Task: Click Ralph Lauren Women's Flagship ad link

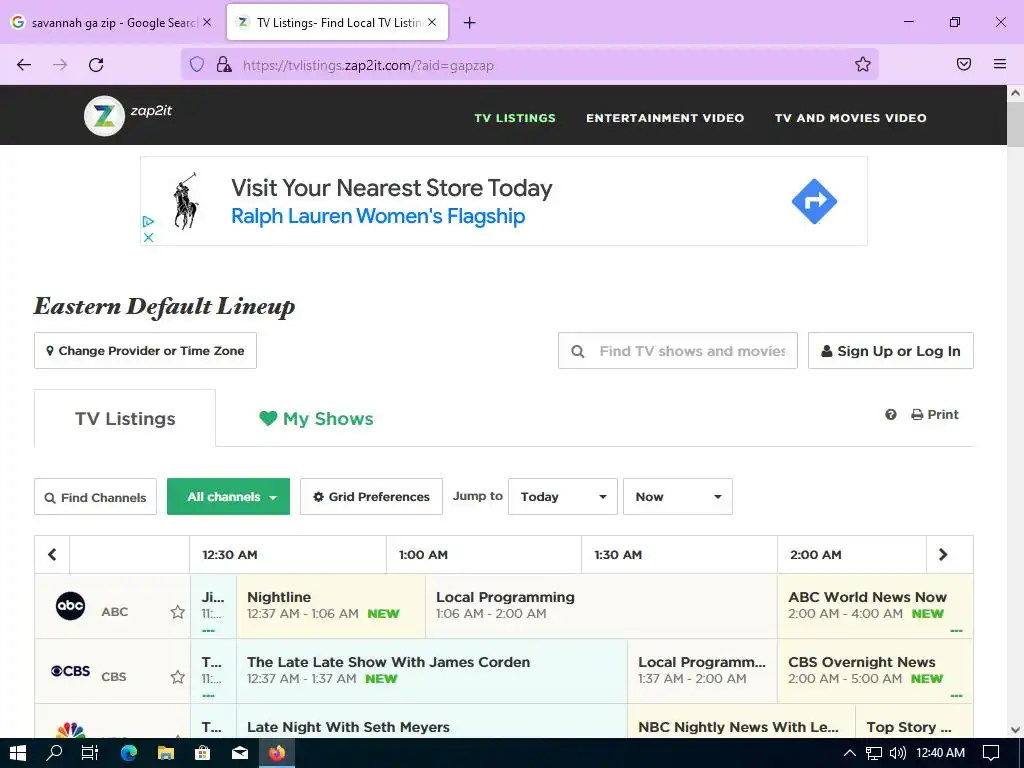Action: [378, 216]
